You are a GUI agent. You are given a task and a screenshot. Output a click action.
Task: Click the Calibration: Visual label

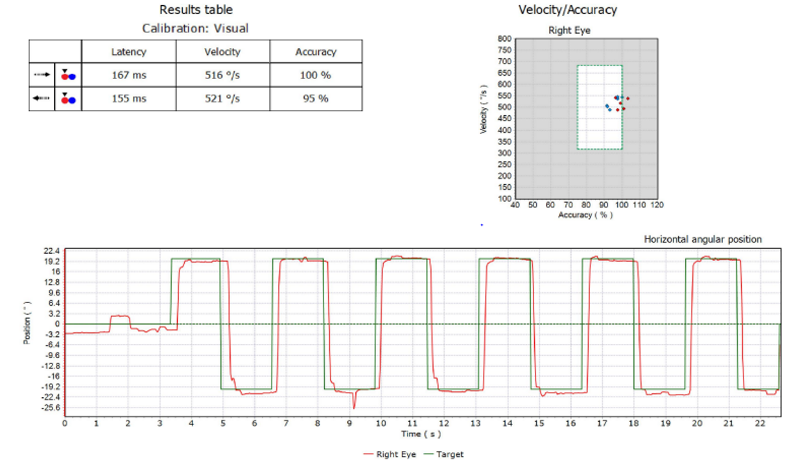195,28
